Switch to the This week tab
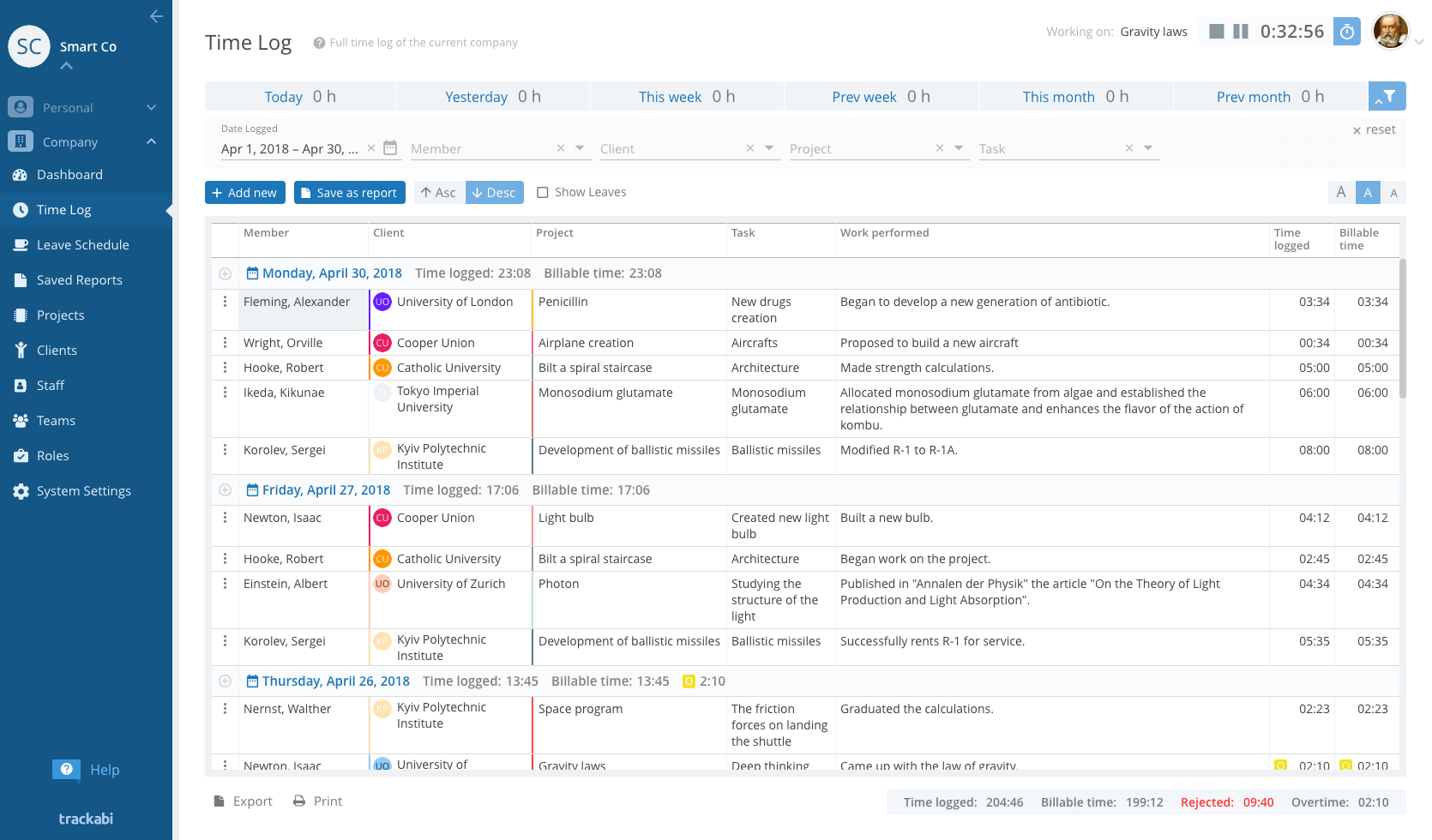 (x=687, y=97)
